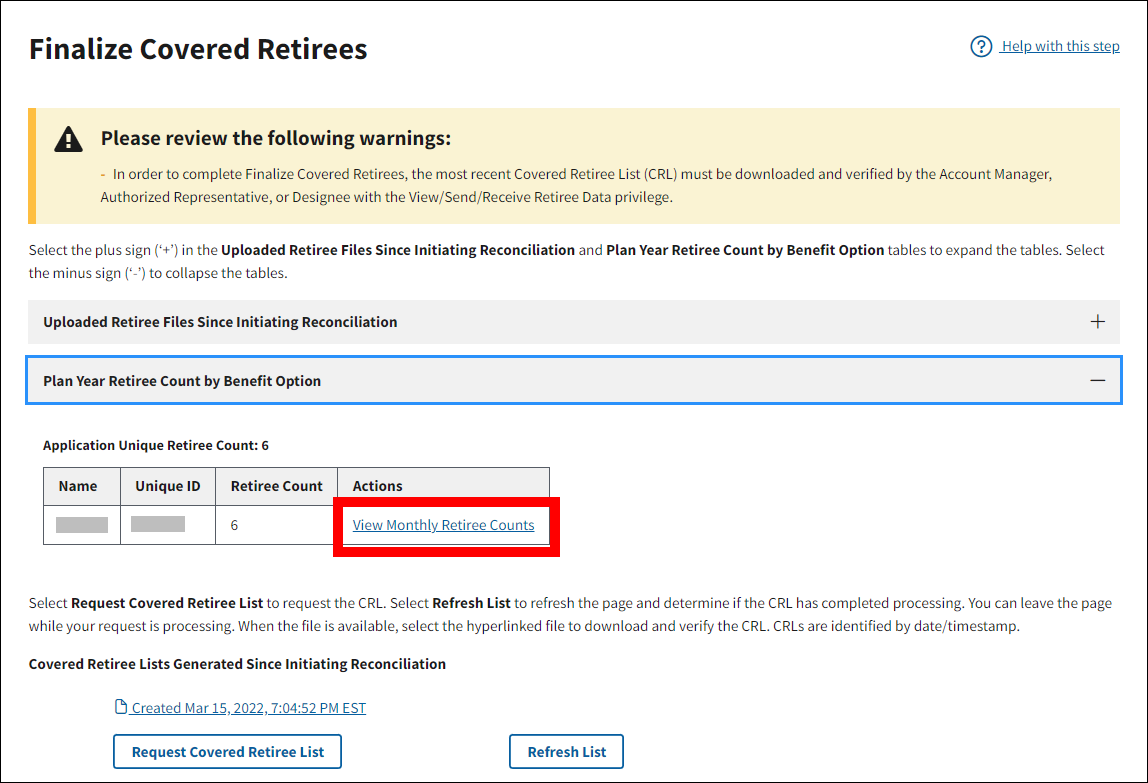
Task: Open View Monthly Retiree Counts link
Action: (x=443, y=525)
